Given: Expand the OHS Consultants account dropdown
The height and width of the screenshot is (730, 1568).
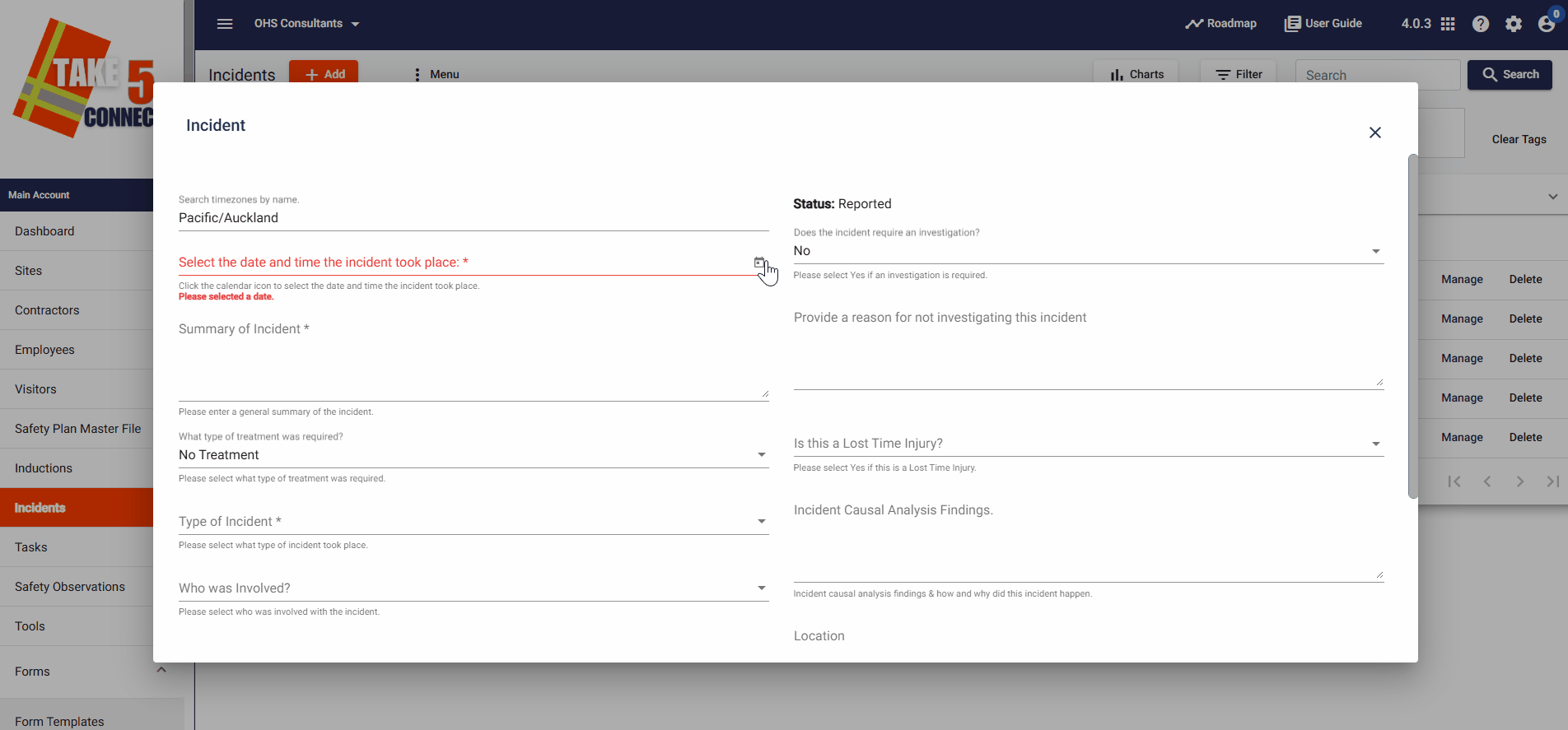Looking at the screenshot, I should pyautogui.click(x=306, y=24).
